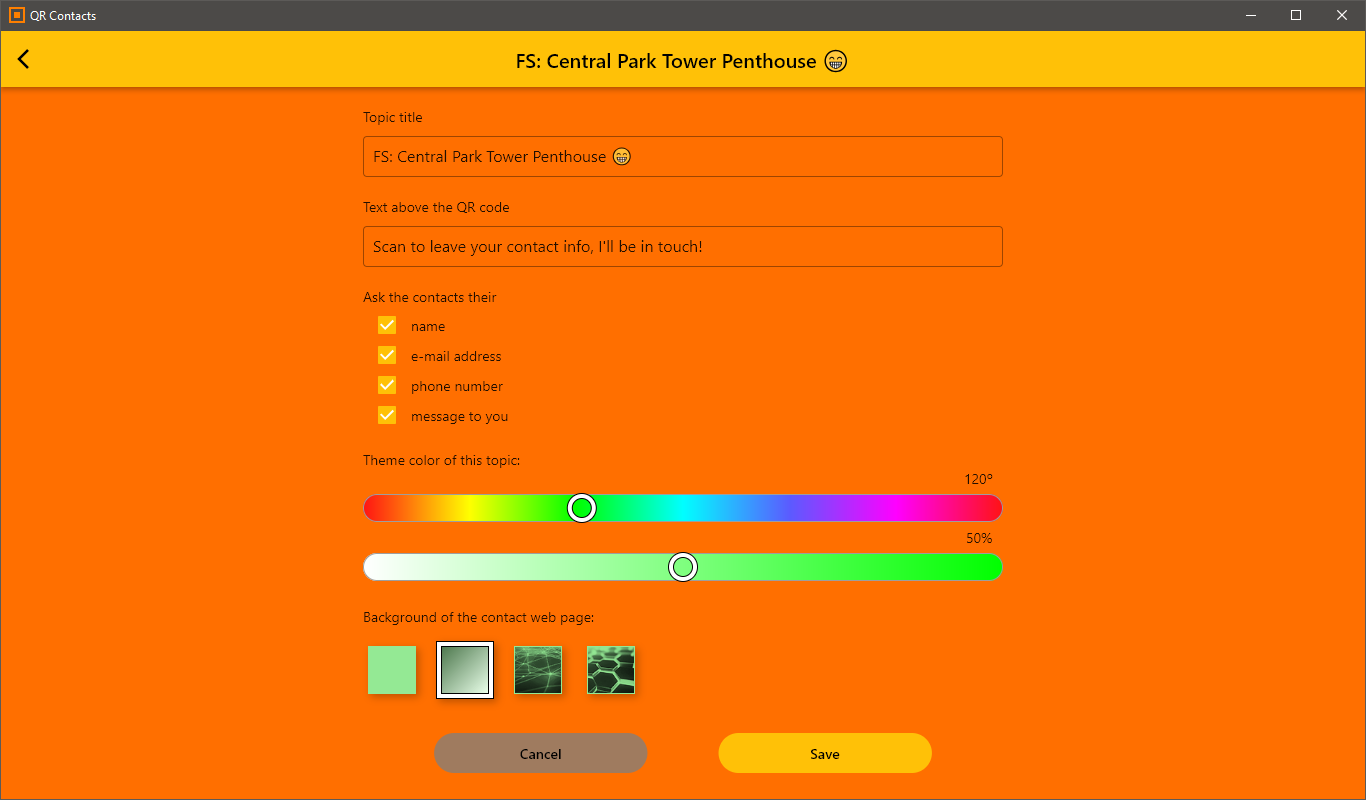Uncheck the name checkbox
Image resolution: width=1366 pixels, height=800 pixels.
[x=387, y=326]
